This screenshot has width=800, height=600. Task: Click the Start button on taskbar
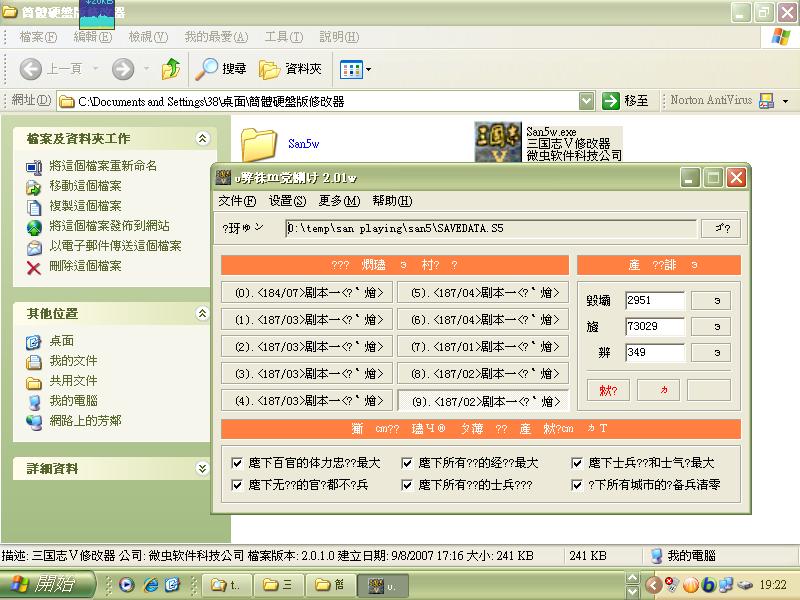tap(44, 585)
